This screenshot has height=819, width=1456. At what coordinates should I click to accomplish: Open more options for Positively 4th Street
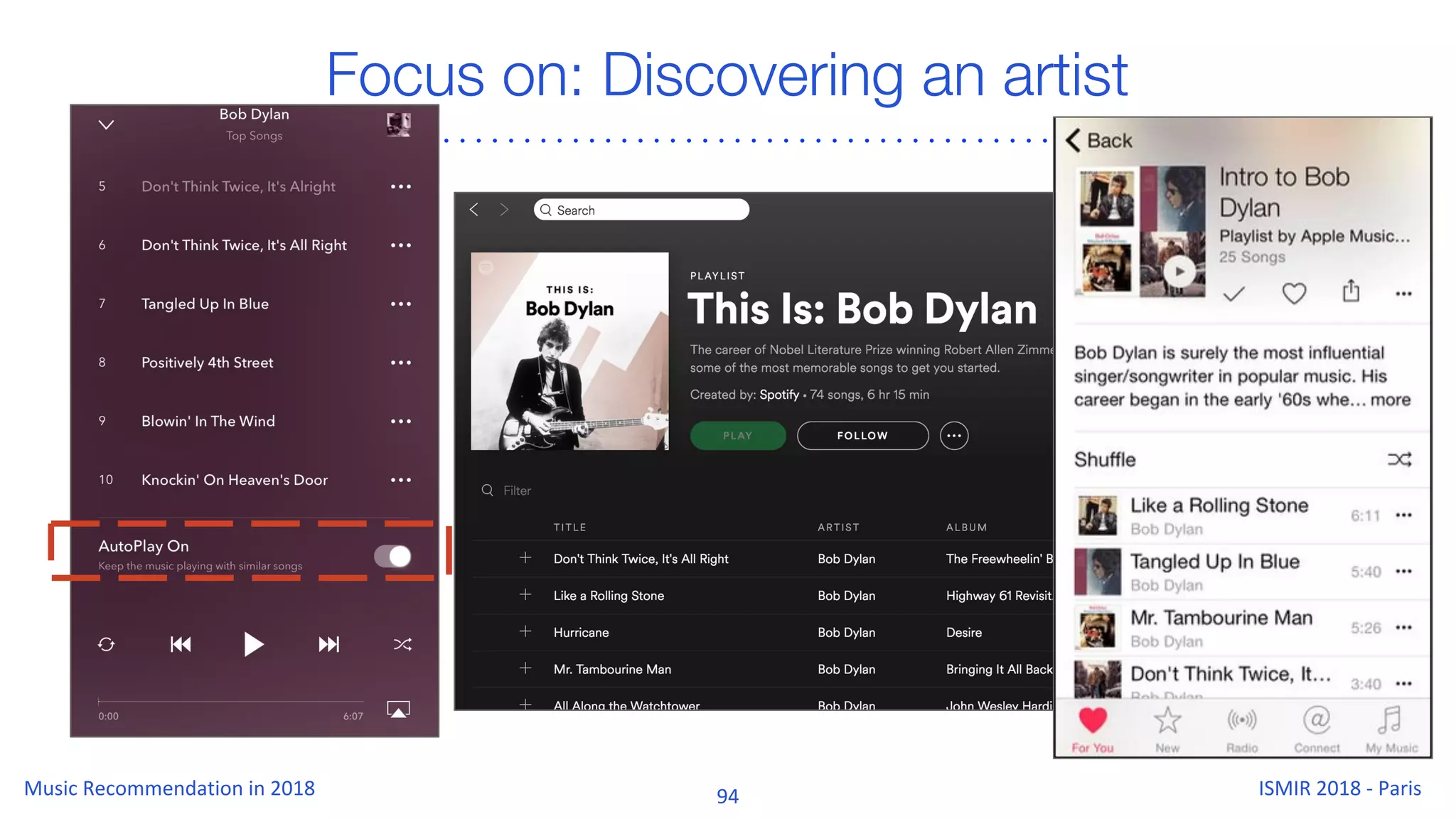401,363
